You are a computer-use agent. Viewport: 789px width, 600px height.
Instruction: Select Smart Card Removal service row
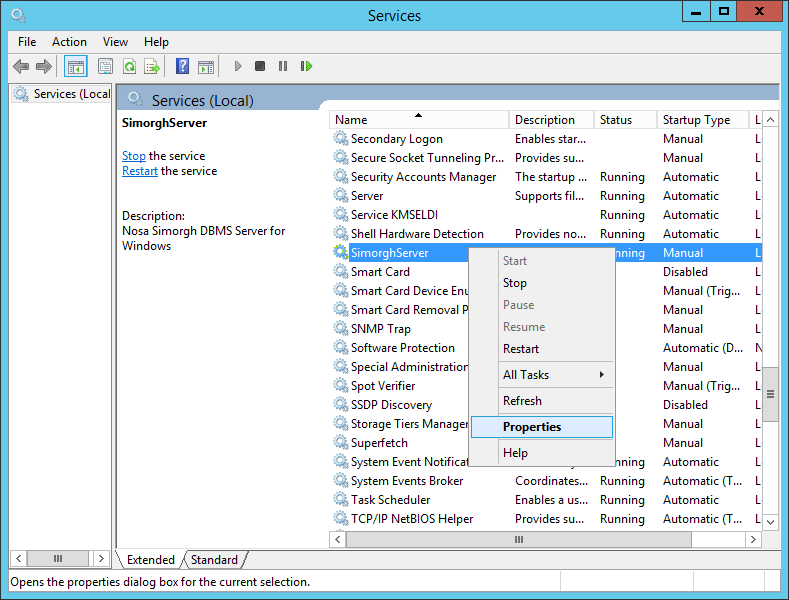[400, 310]
